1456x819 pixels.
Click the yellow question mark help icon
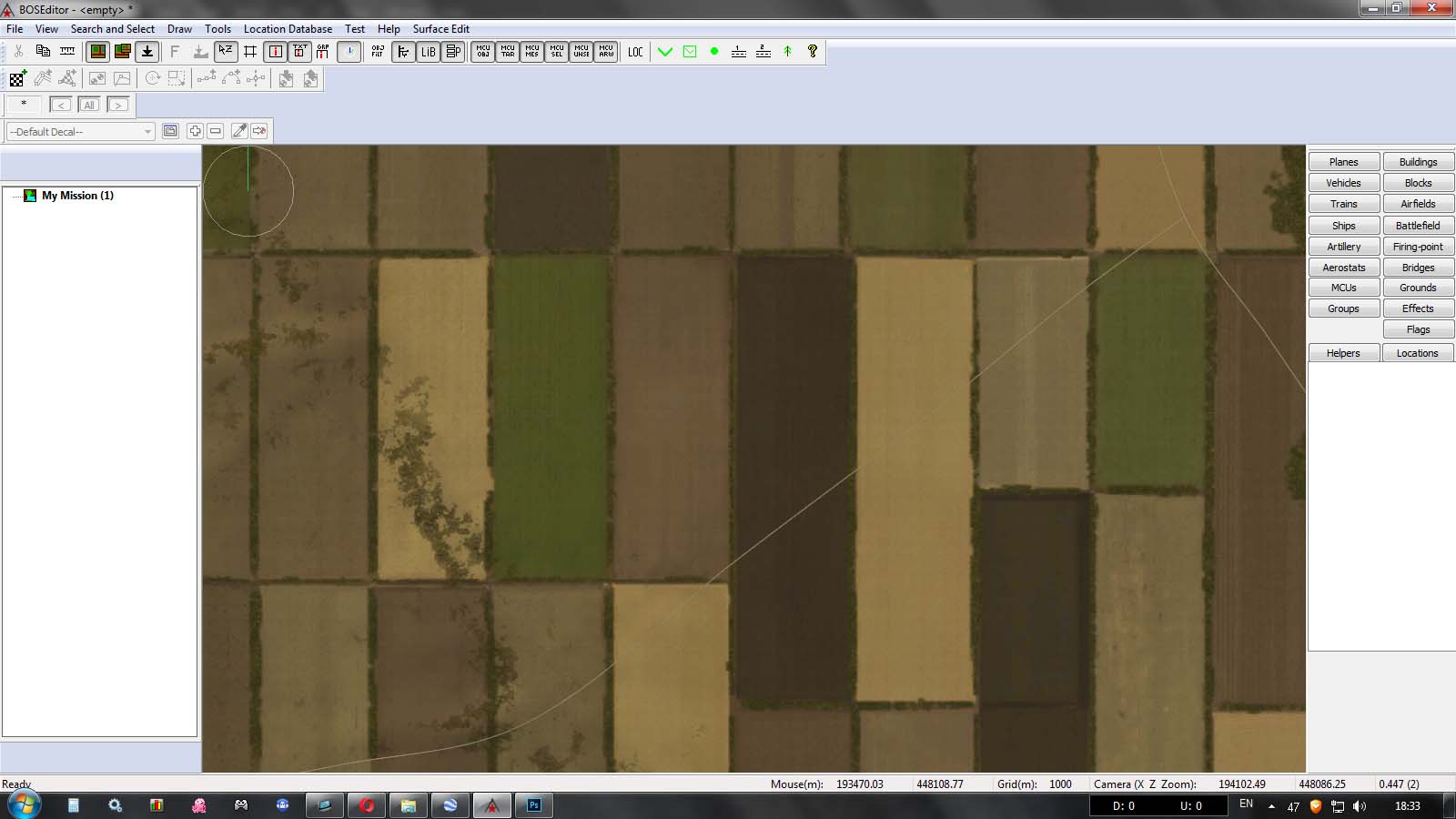(813, 52)
